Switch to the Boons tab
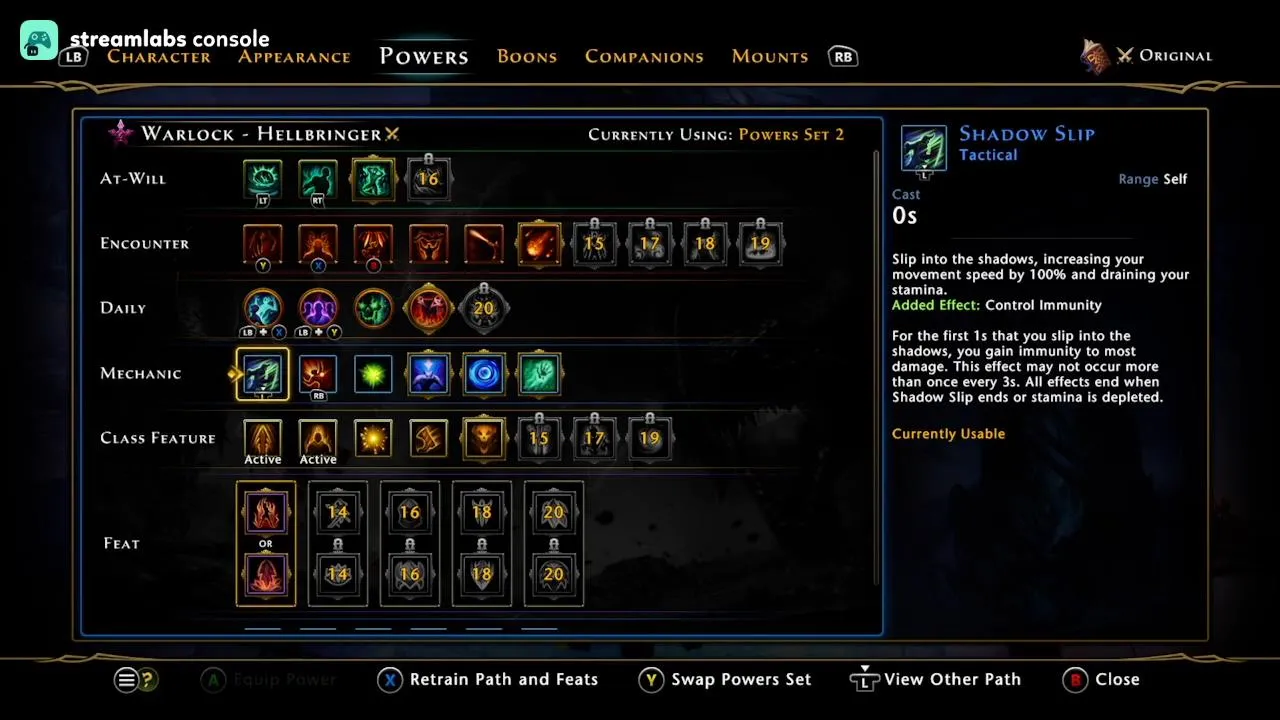 tap(527, 56)
